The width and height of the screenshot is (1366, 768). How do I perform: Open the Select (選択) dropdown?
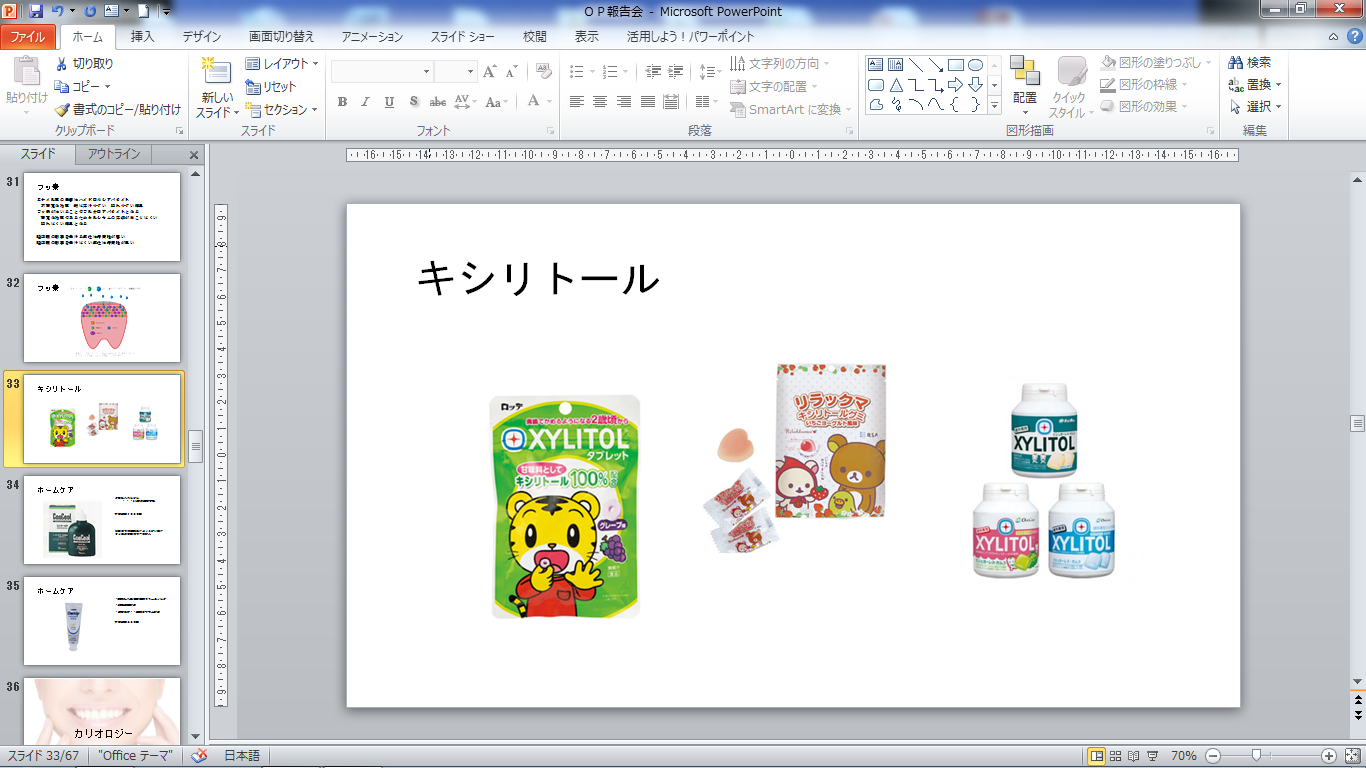(1255, 107)
